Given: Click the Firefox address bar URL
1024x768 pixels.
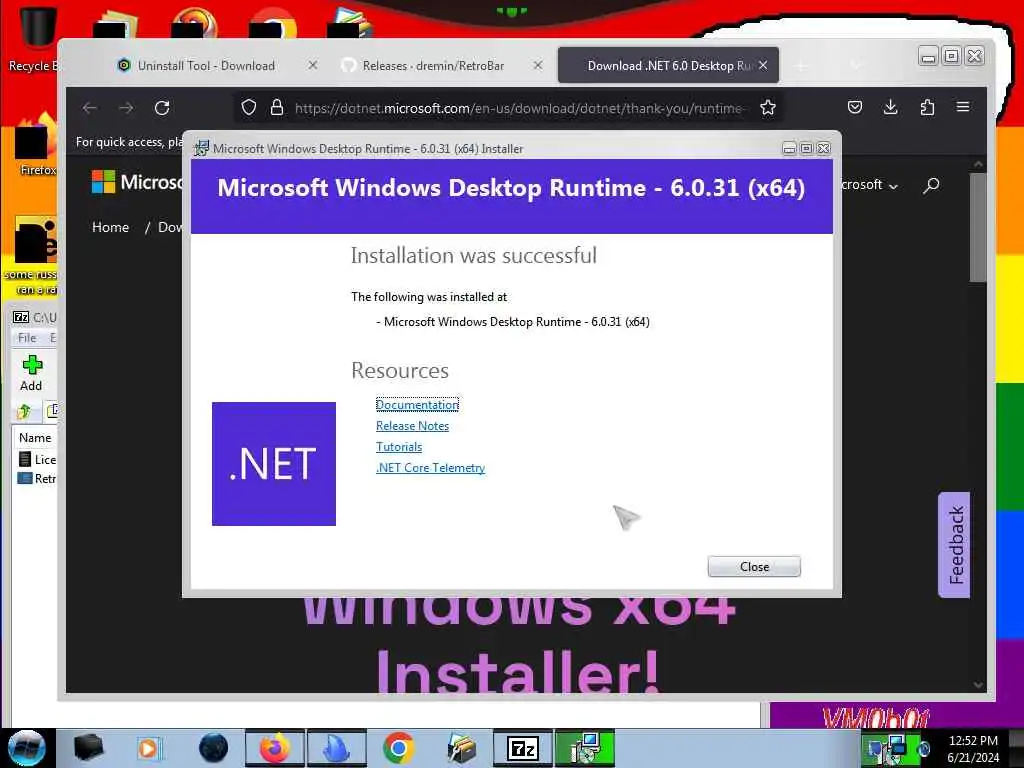Looking at the screenshot, I should [519, 108].
